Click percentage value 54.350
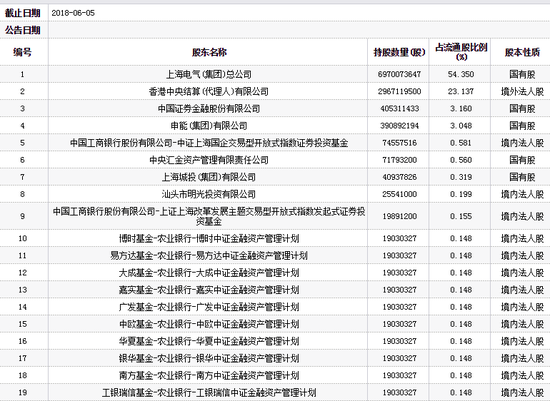 click(x=461, y=74)
